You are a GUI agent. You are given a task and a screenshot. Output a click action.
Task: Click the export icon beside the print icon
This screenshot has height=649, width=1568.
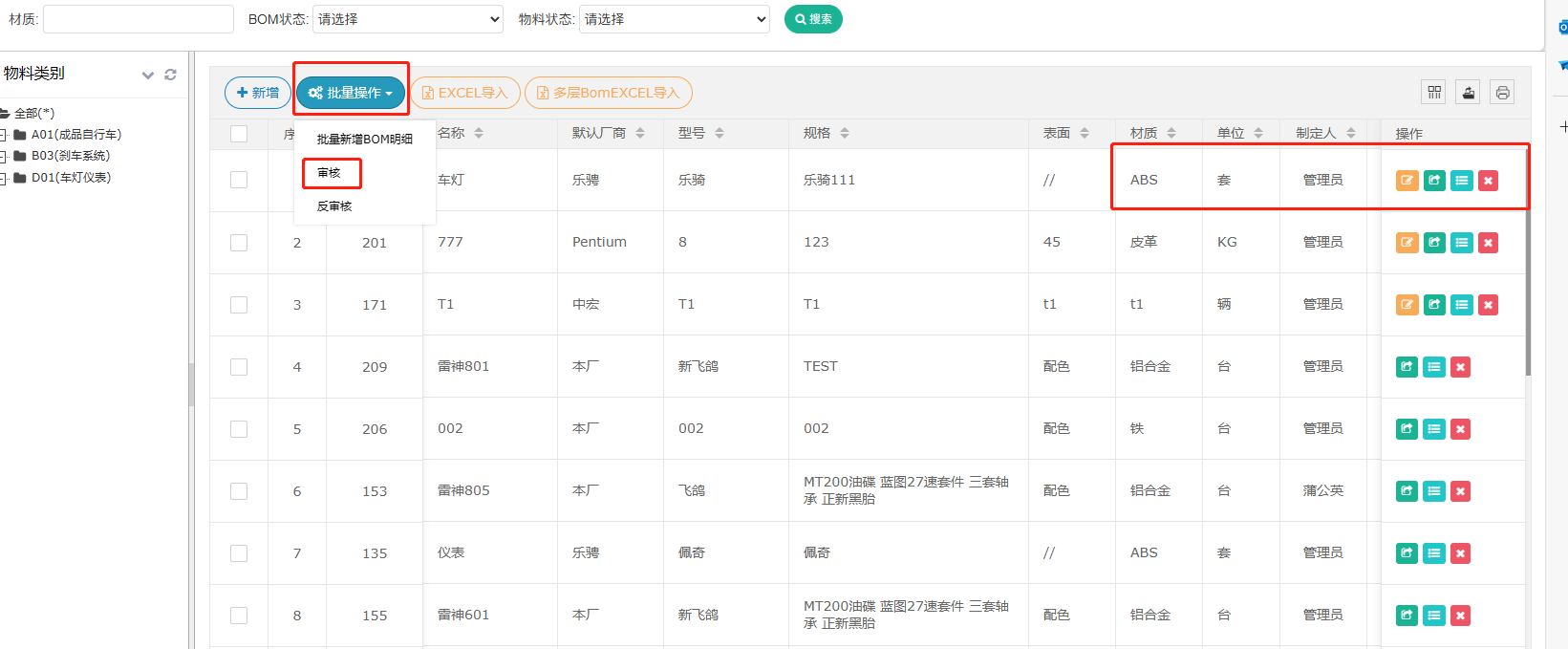[1469, 93]
